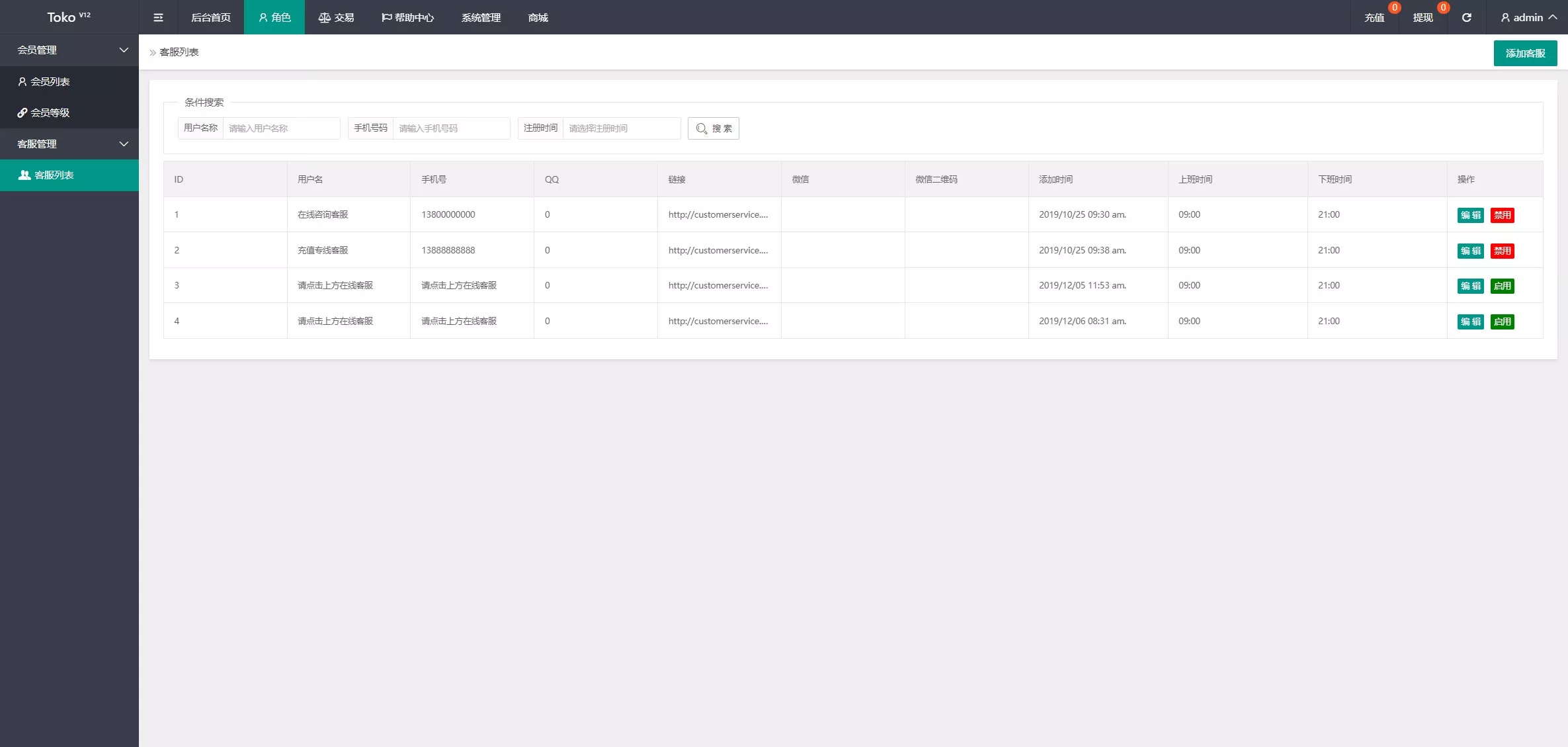
Task: Click the sidebar collapse hamburger icon
Action: pos(158,18)
